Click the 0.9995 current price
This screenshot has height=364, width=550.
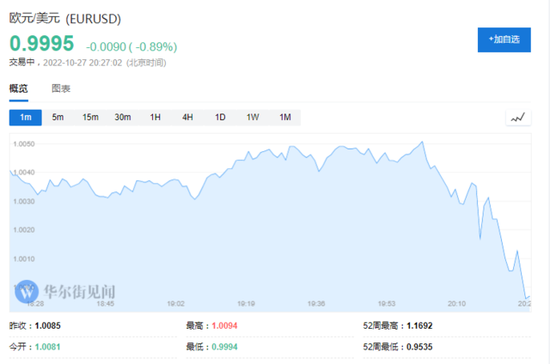point(42,43)
